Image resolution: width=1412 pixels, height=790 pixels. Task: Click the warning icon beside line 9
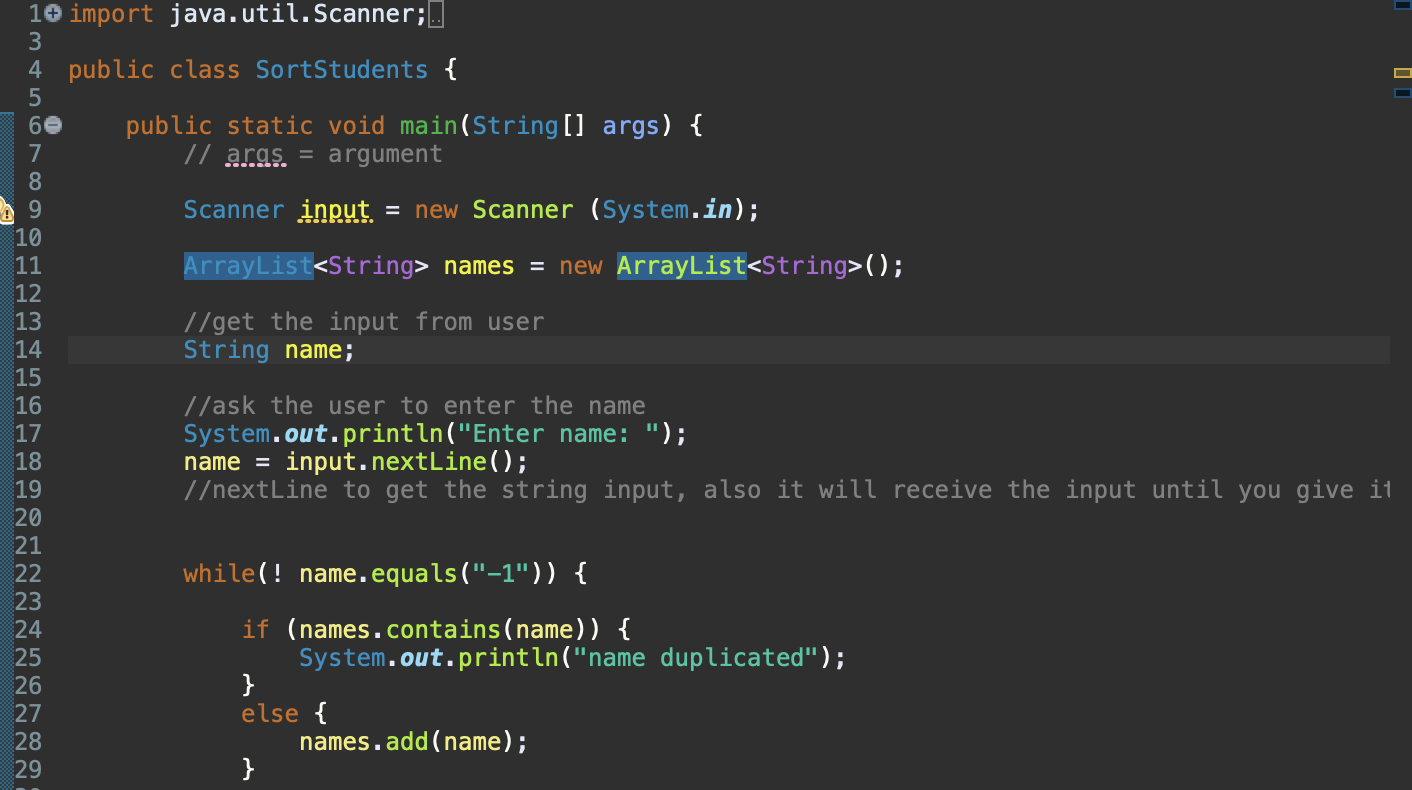[x=7, y=210]
